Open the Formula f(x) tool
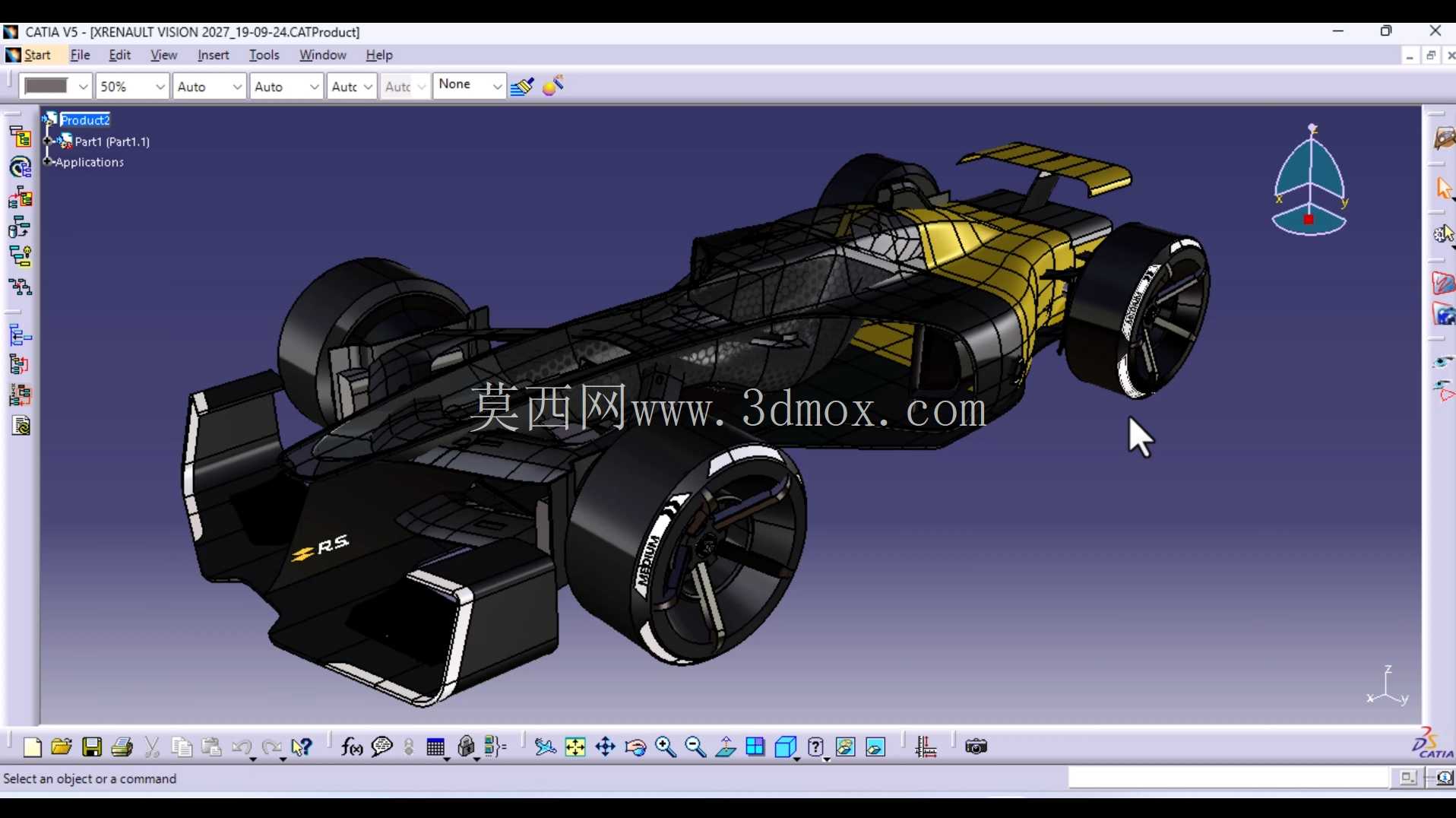 (x=352, y=747)
